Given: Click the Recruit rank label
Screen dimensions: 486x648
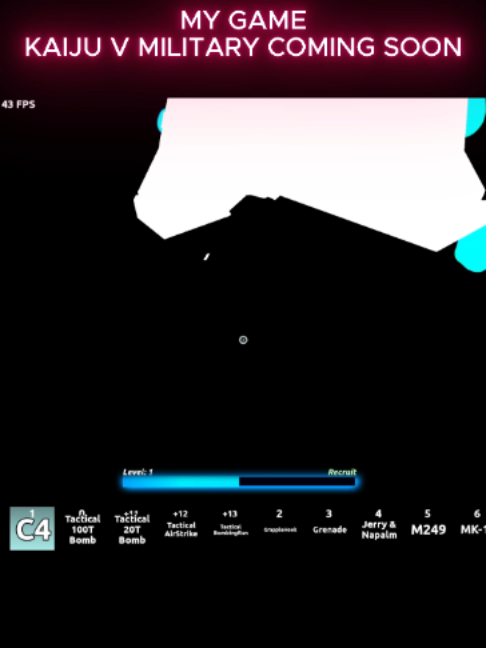Looking at the screenshot, I should (342, 472).
